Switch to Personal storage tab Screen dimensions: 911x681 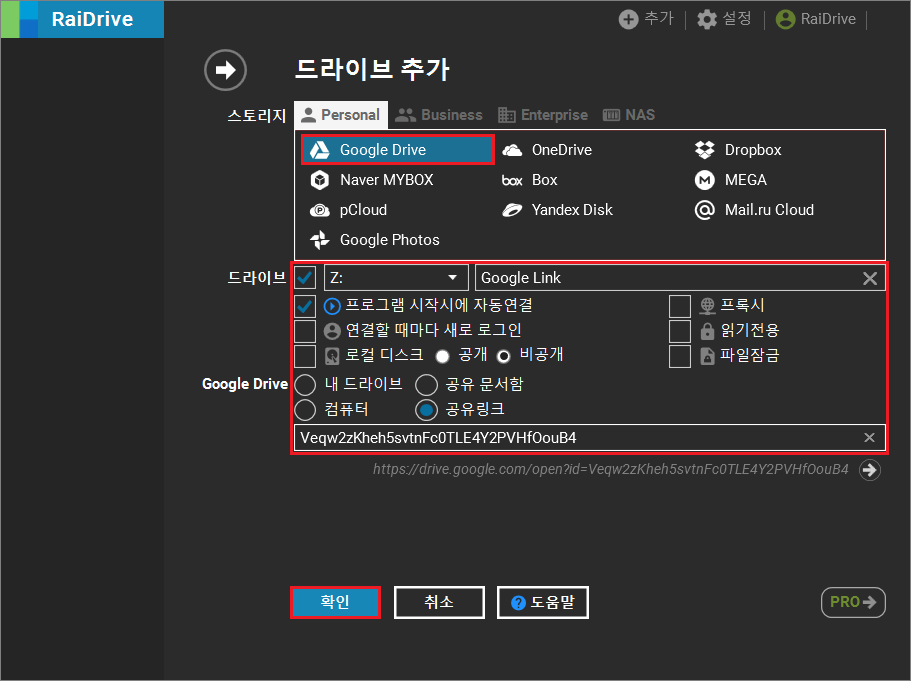coord(341,115)
